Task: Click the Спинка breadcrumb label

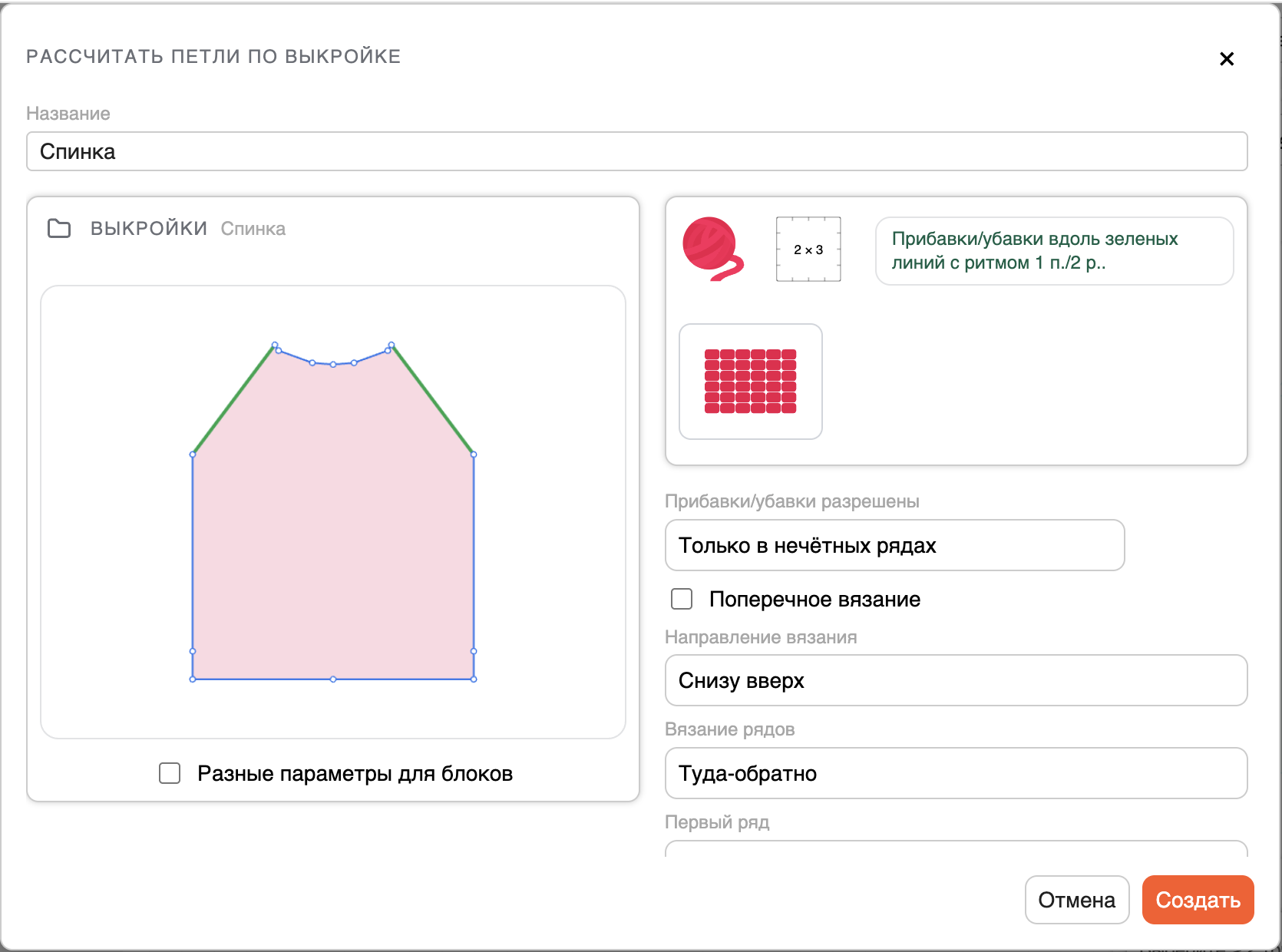Action: click(253, 229)
